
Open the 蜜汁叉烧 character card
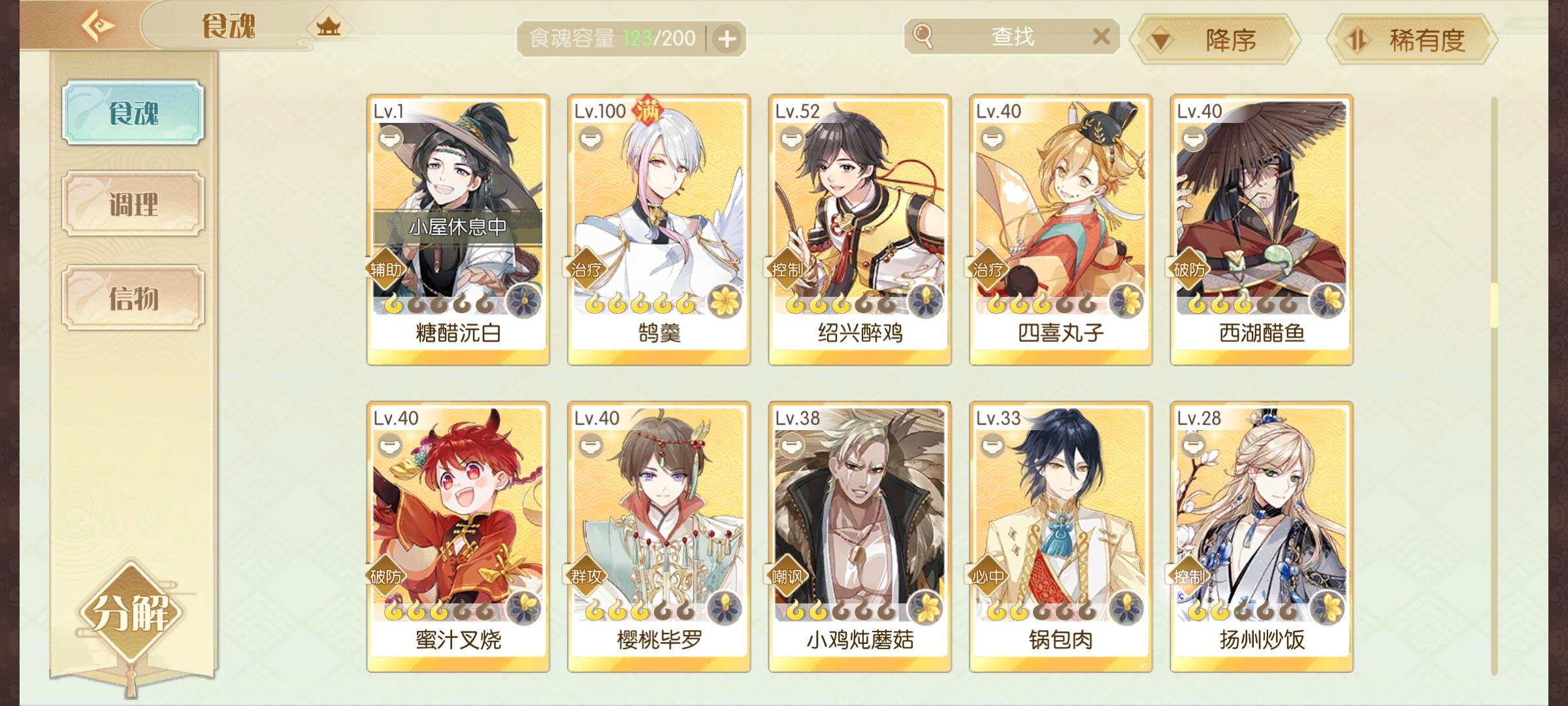(x=458, y=537)
